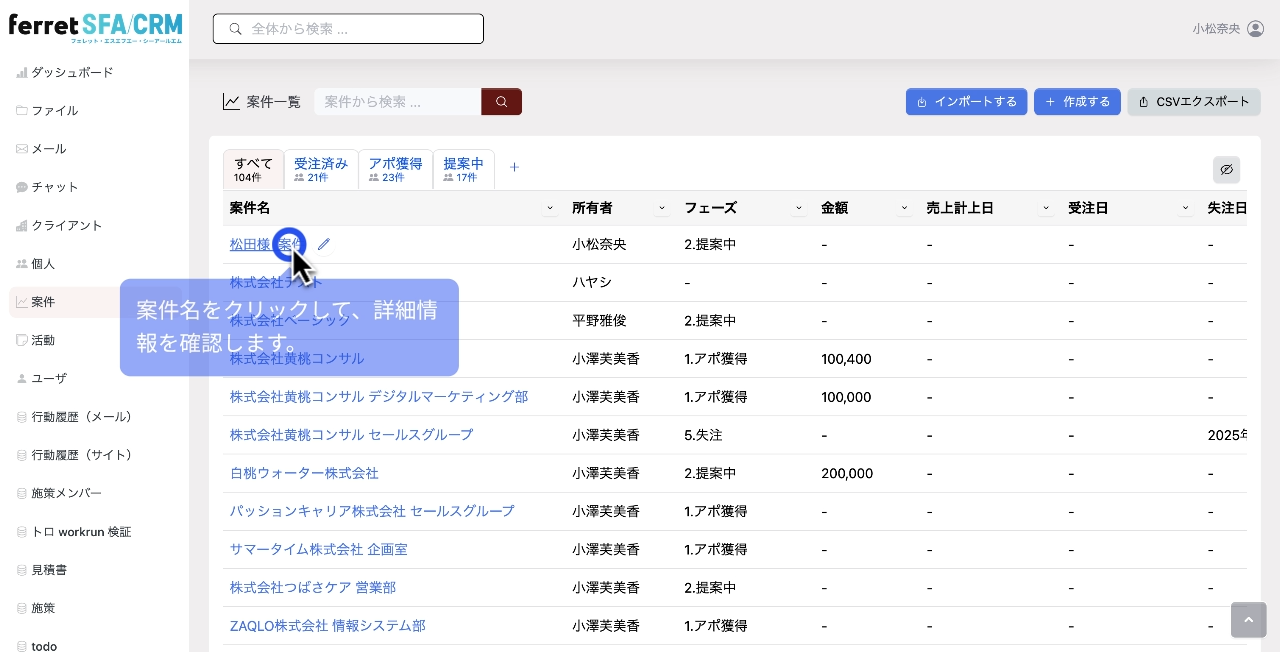The image size is (1280, 652).
Task: Click the 案件 line chart sidebar icon
Action: (22, 302)
